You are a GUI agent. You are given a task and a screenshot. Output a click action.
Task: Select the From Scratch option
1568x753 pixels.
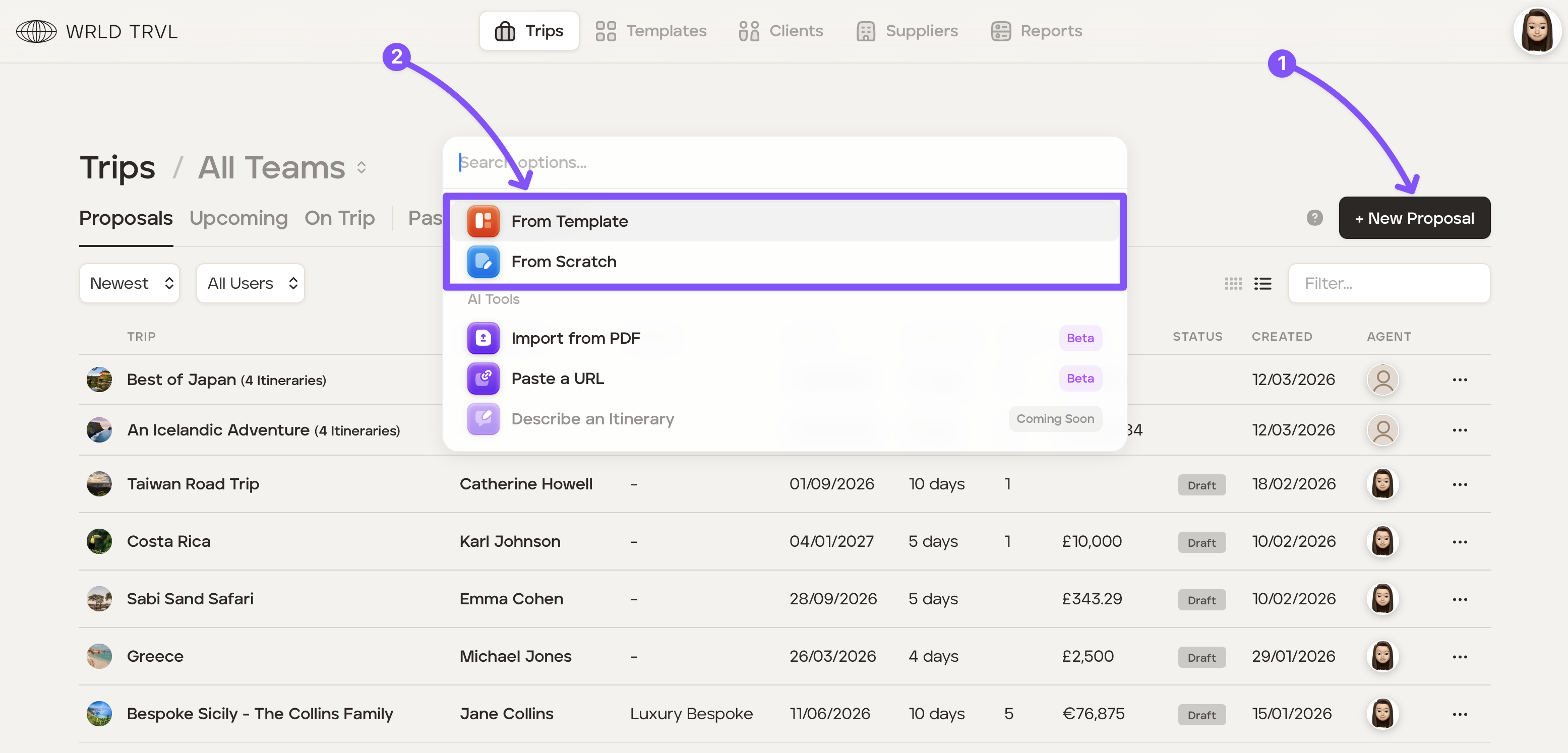pos(563,262)
